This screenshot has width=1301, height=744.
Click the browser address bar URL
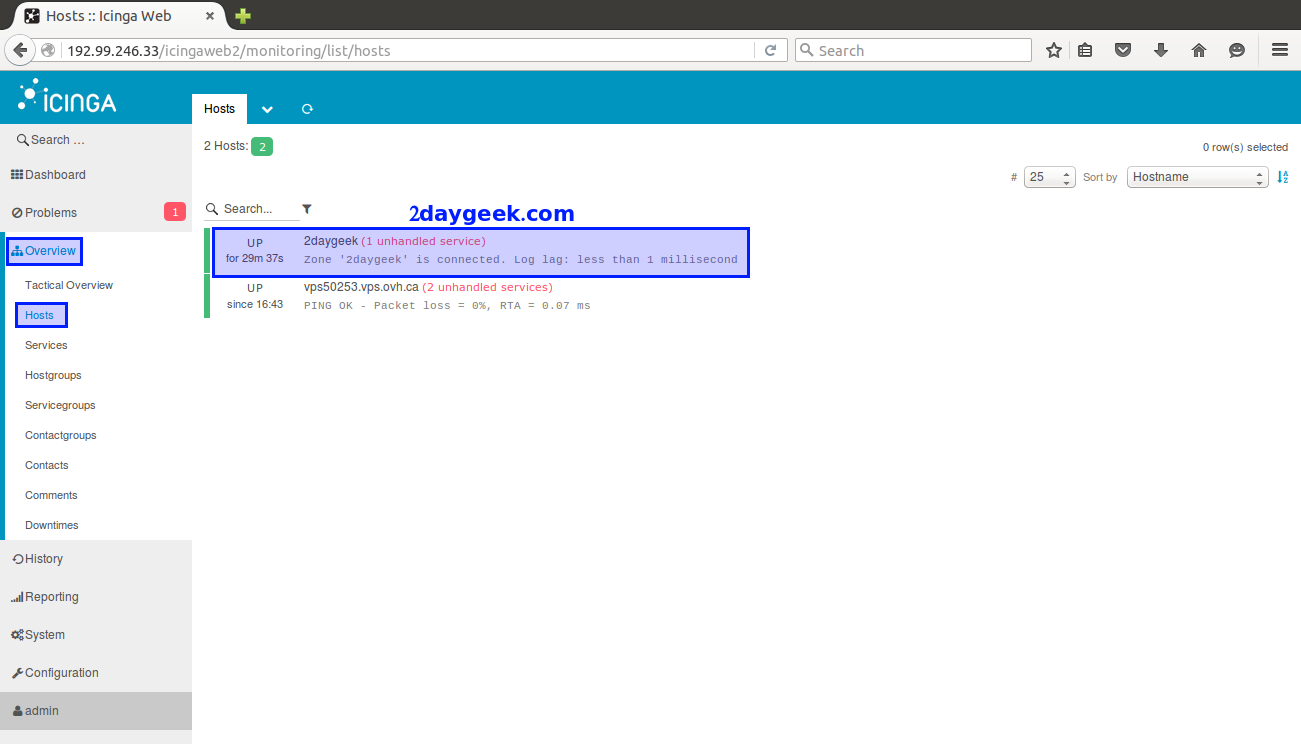(x=229, y=51)
